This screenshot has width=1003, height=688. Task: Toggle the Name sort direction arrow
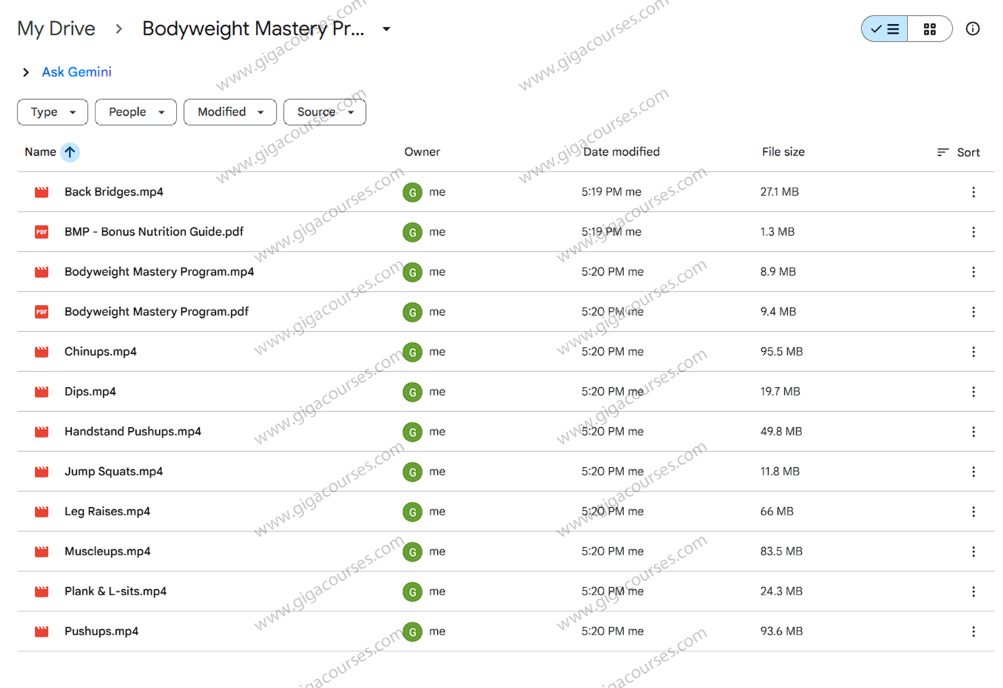69,151
